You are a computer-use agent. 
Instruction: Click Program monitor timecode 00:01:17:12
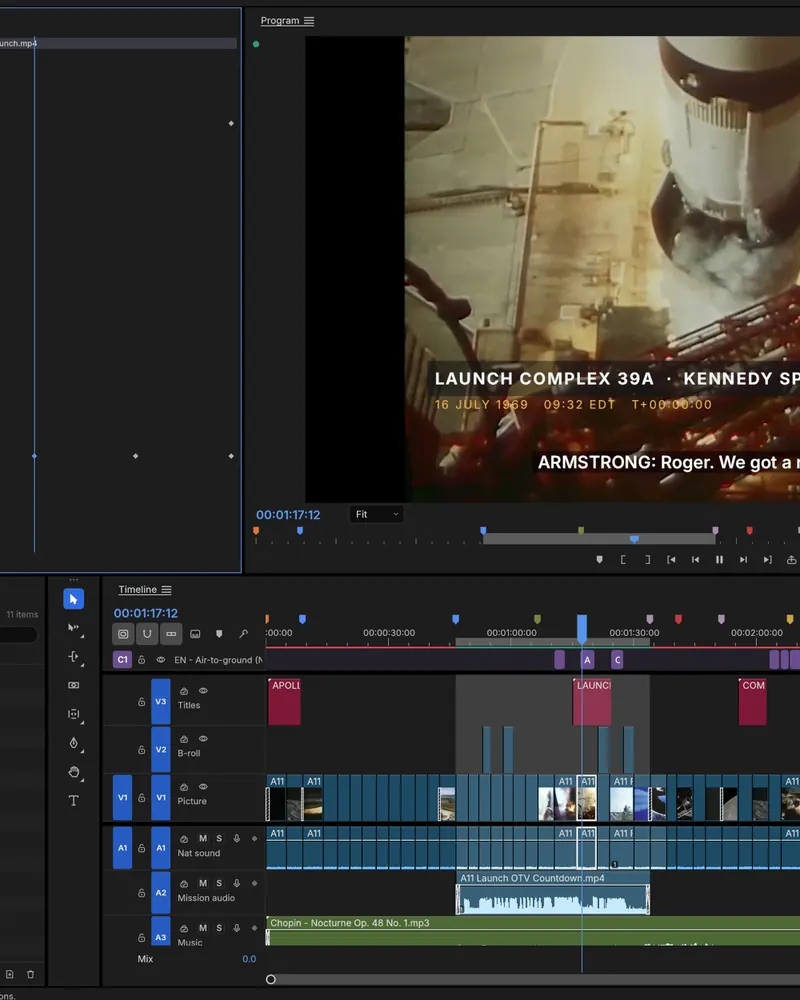pyautogui.click(x=288, y=515)
